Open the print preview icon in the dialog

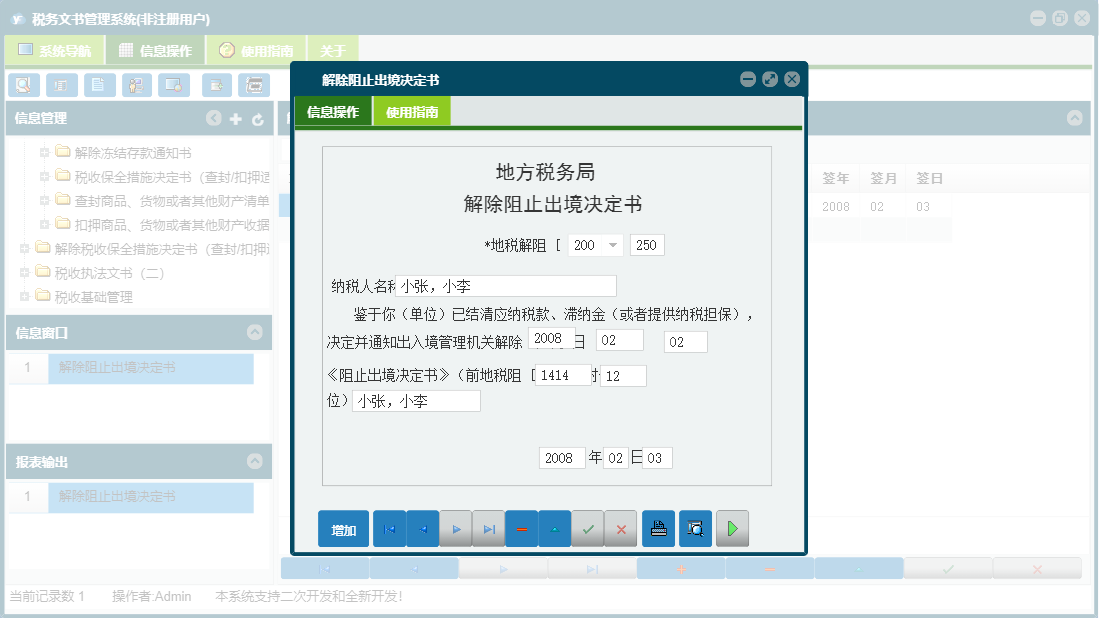(695, 528)
